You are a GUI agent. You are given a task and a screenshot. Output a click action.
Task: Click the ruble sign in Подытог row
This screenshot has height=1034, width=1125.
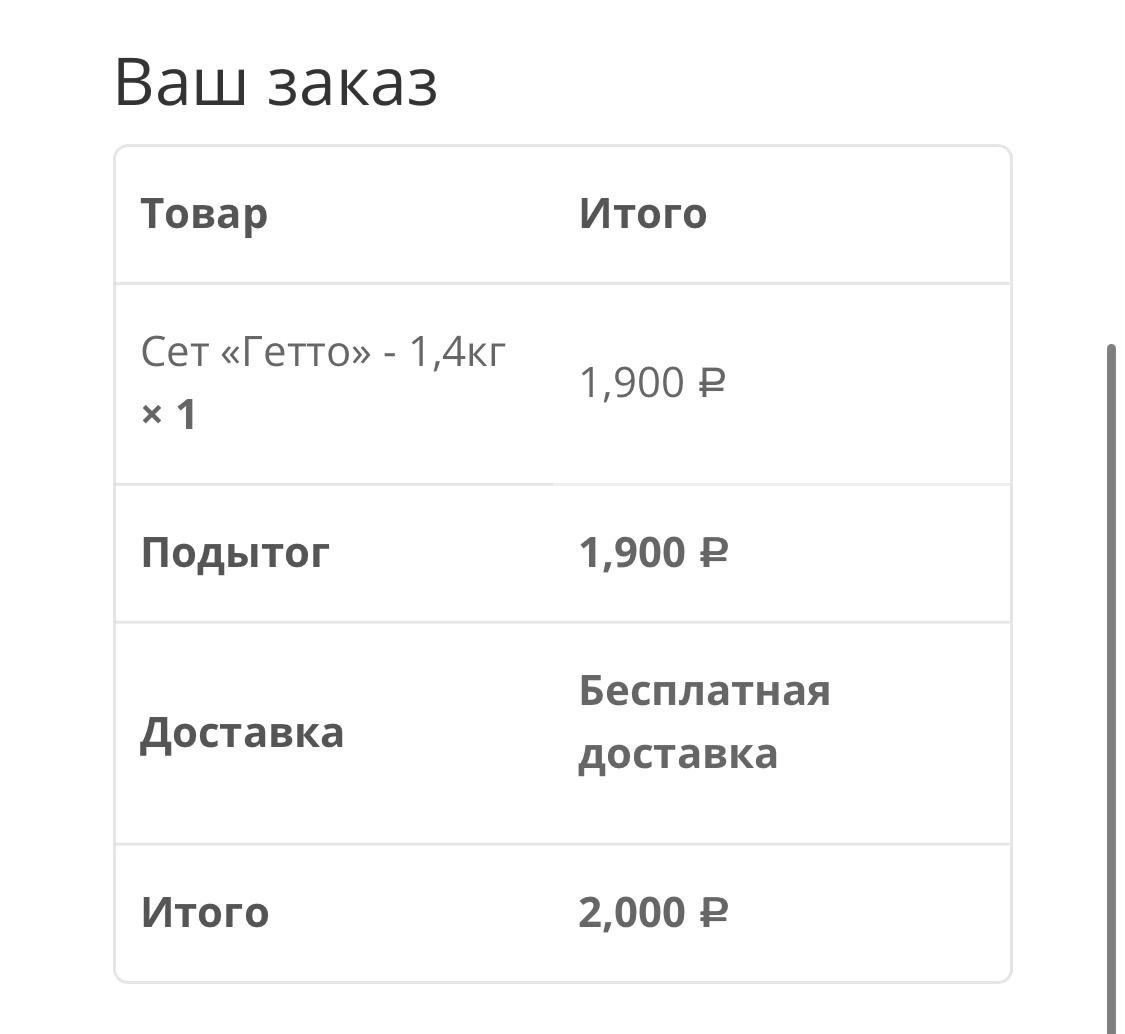(x=713, y=553)
